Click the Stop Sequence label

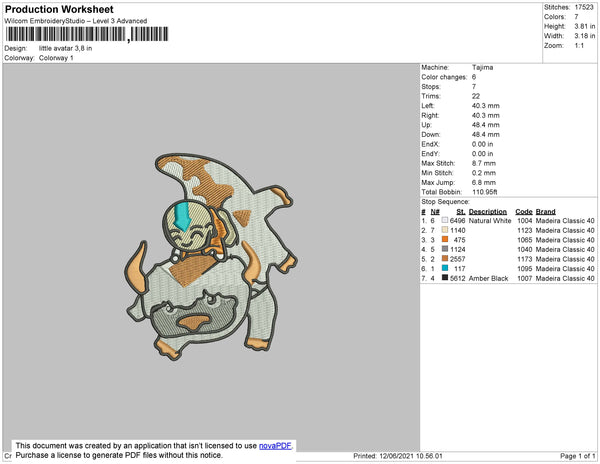[x=445, y=202]
